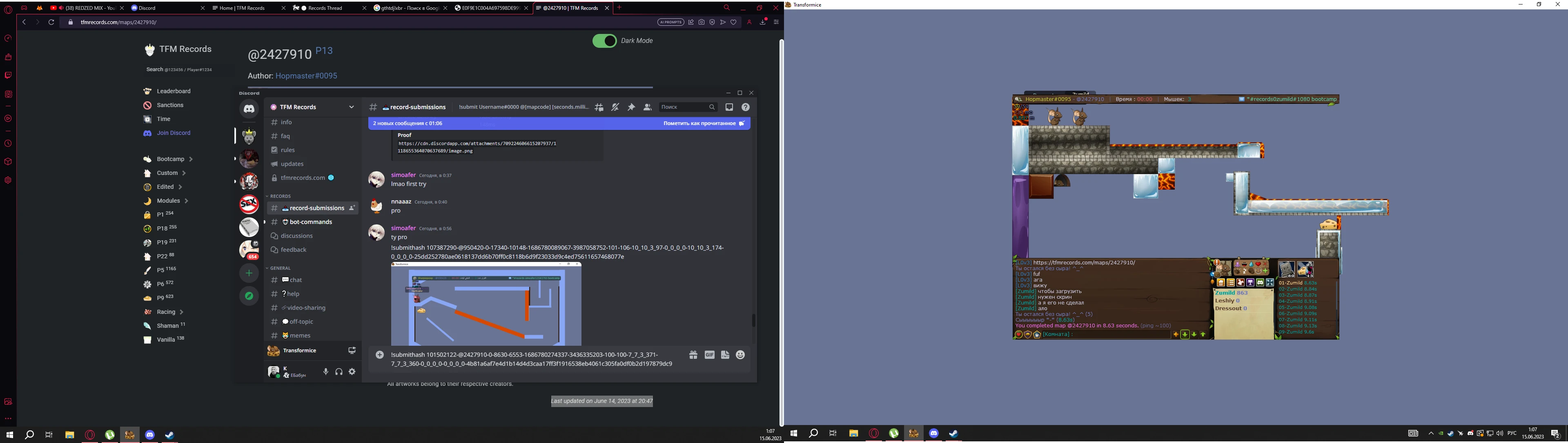Click Discord icon in Transformice panel
1568x443 pixels.
pyautogui.click(x=1260, y=283)
